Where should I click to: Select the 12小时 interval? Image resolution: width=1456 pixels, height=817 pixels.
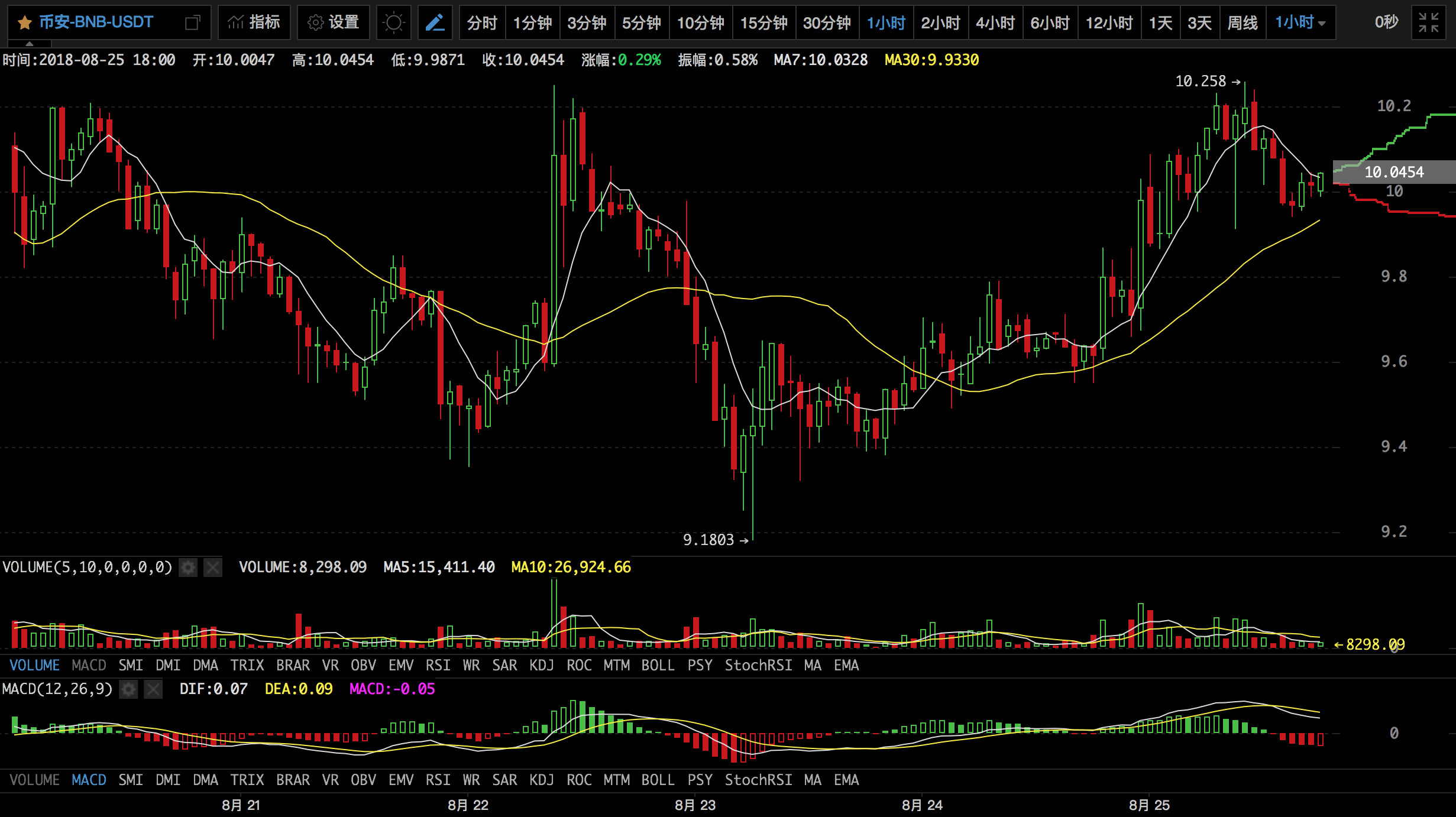(1109, 23)
